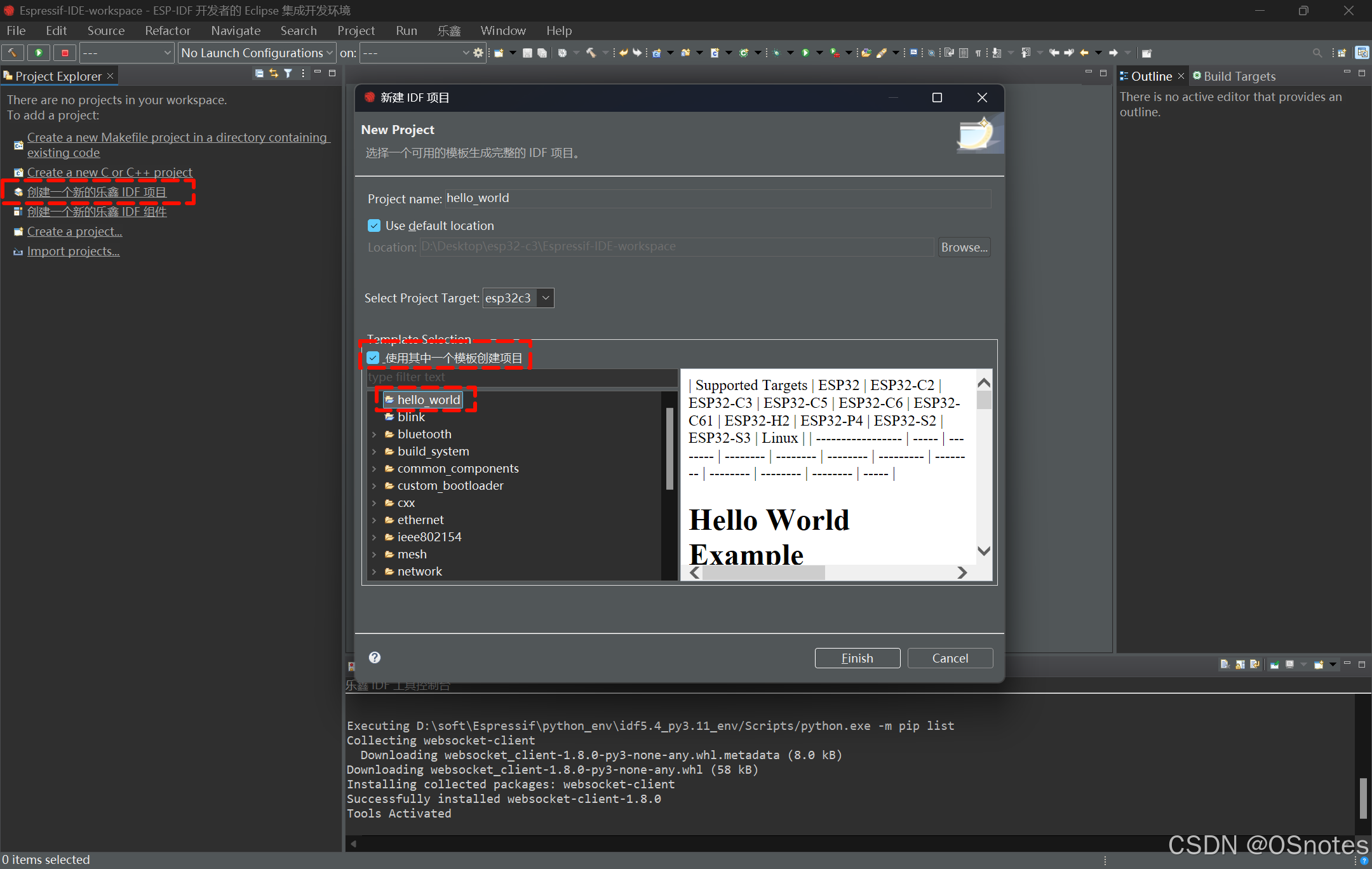1372x869 pixels.
Task: Open the Navigate menu
Action: pos(236,30)
